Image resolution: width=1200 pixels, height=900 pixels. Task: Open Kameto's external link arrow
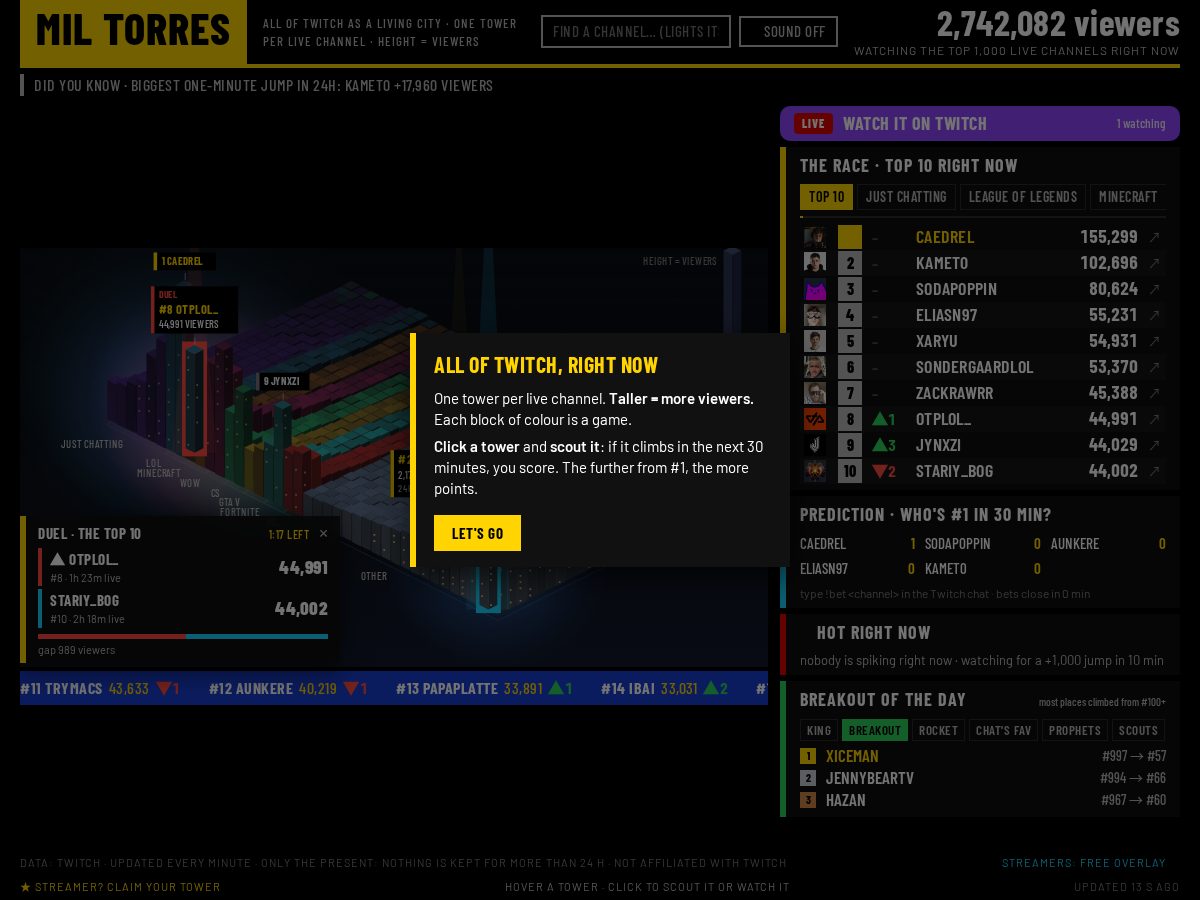click(x=1154, y=263)
